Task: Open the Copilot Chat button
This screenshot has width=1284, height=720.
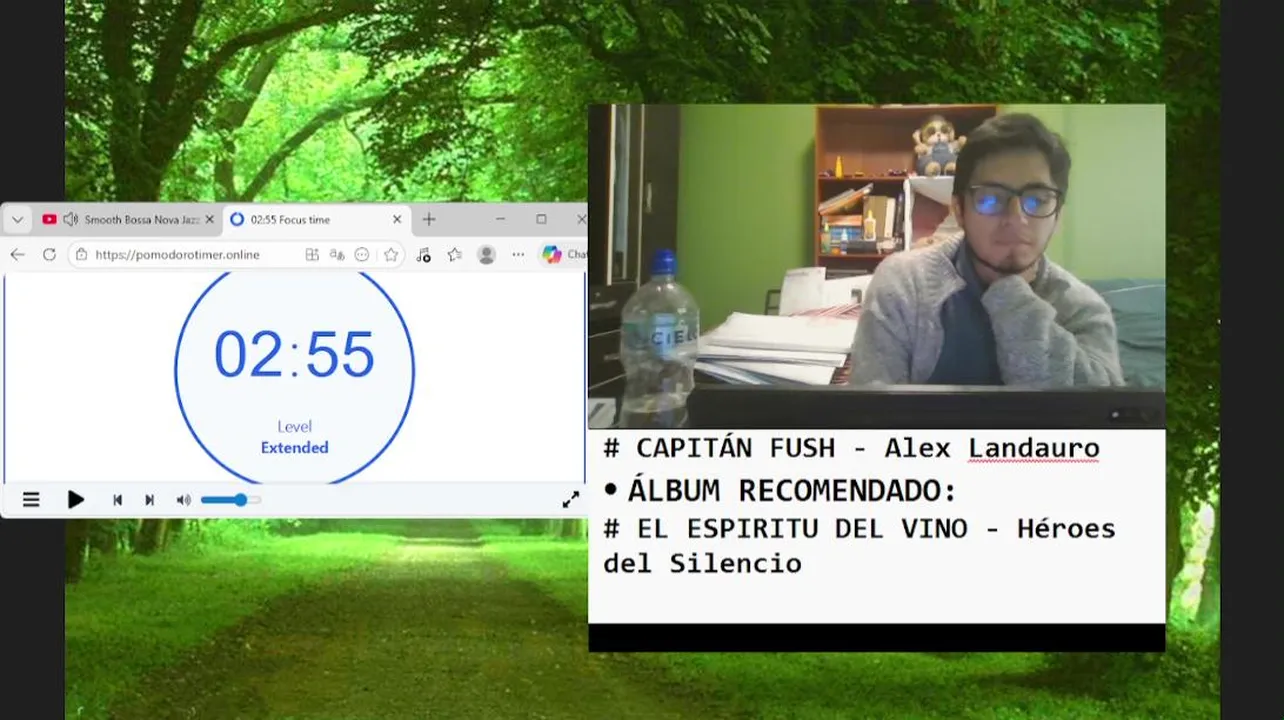Action: point(563,255)
